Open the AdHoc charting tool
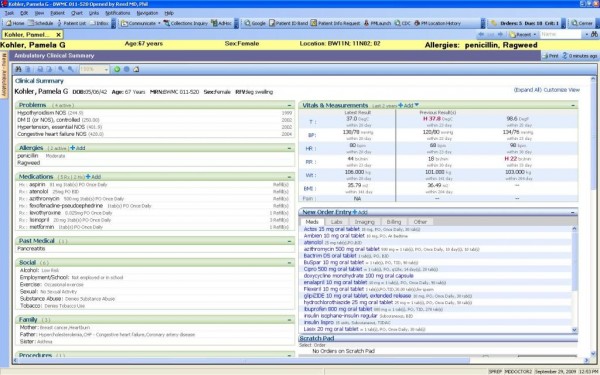This screenshot has width=600, height=375. [x=222, y=23]
